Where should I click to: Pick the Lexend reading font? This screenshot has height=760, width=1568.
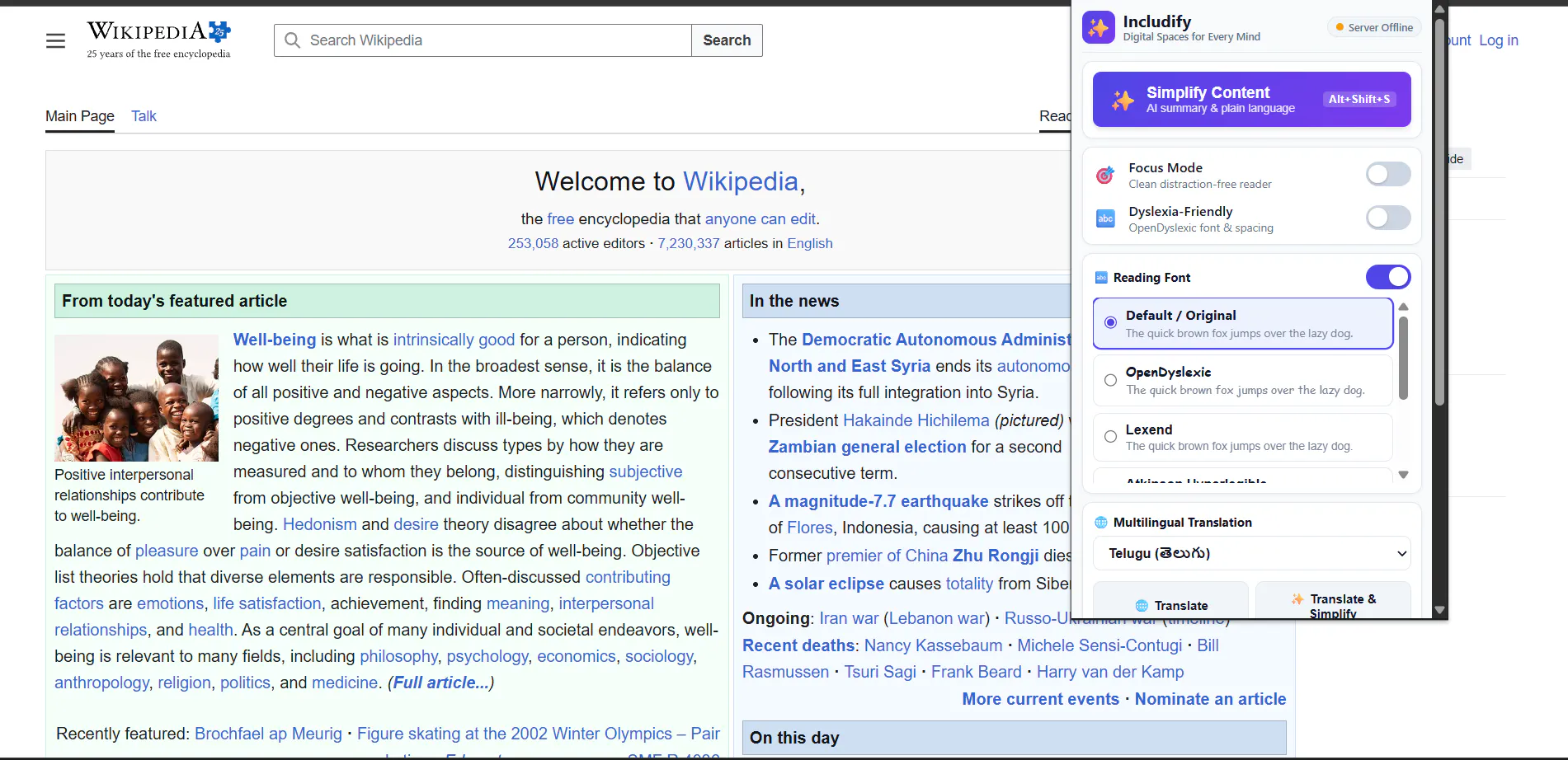[1243, 437]
